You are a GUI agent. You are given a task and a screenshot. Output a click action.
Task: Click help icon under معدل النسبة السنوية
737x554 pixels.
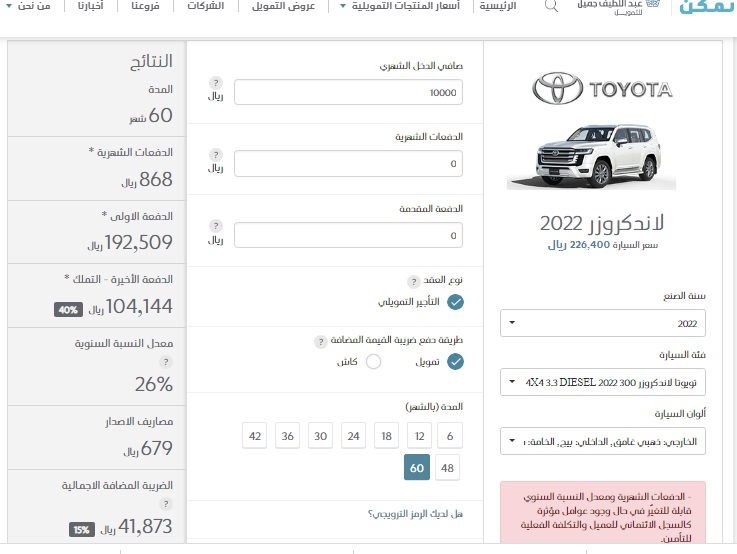pos(165,362)
